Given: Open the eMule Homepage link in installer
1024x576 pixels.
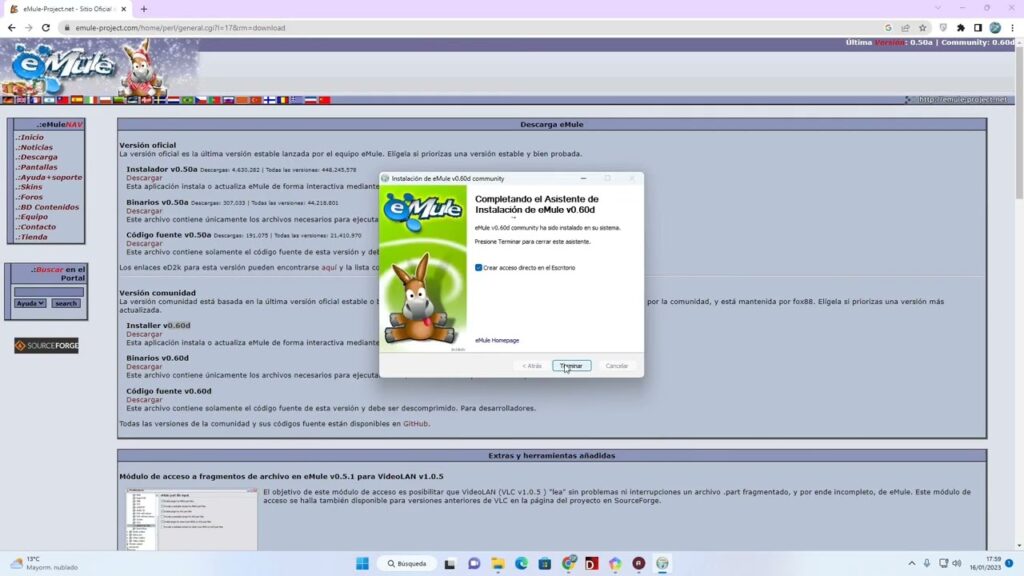Looking at the screenshot, I should tap(497, 340).
